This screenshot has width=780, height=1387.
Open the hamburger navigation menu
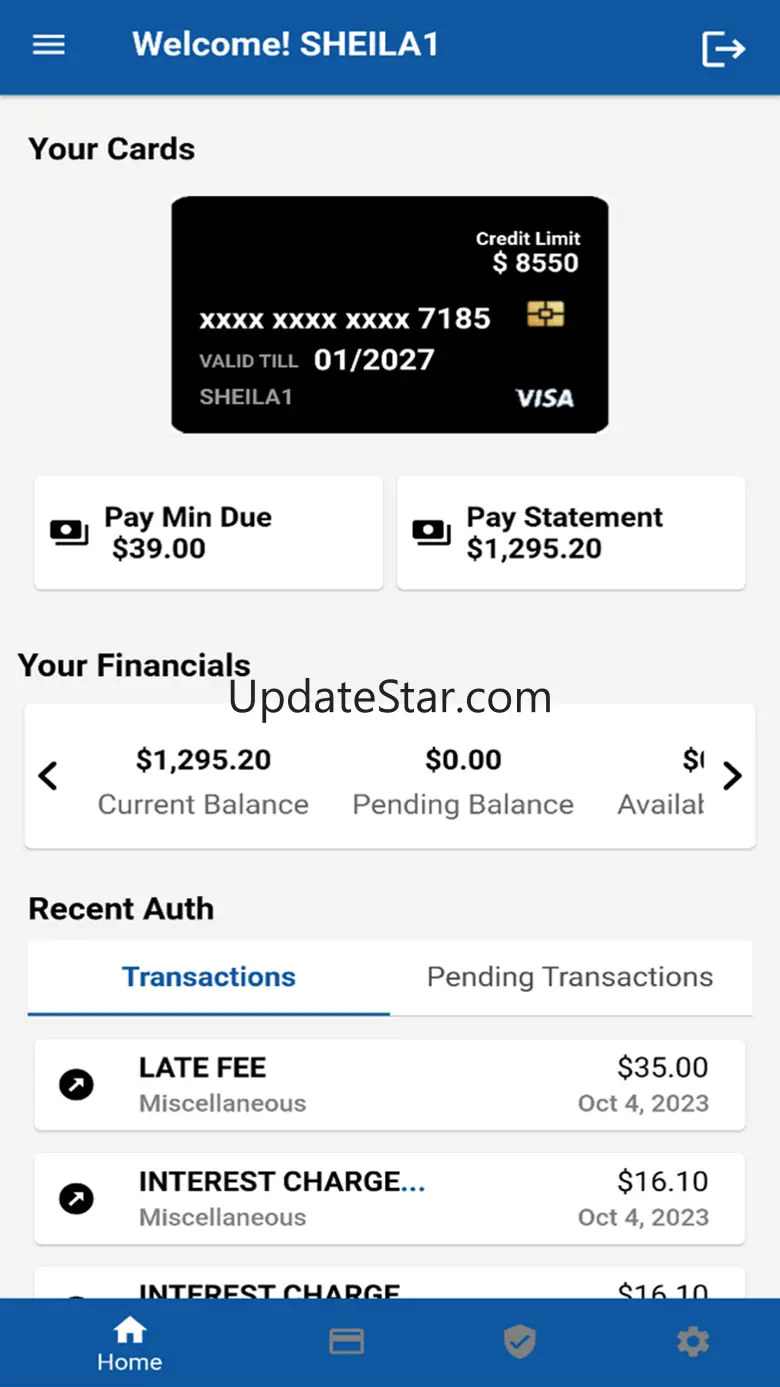(x=49, y=45)
